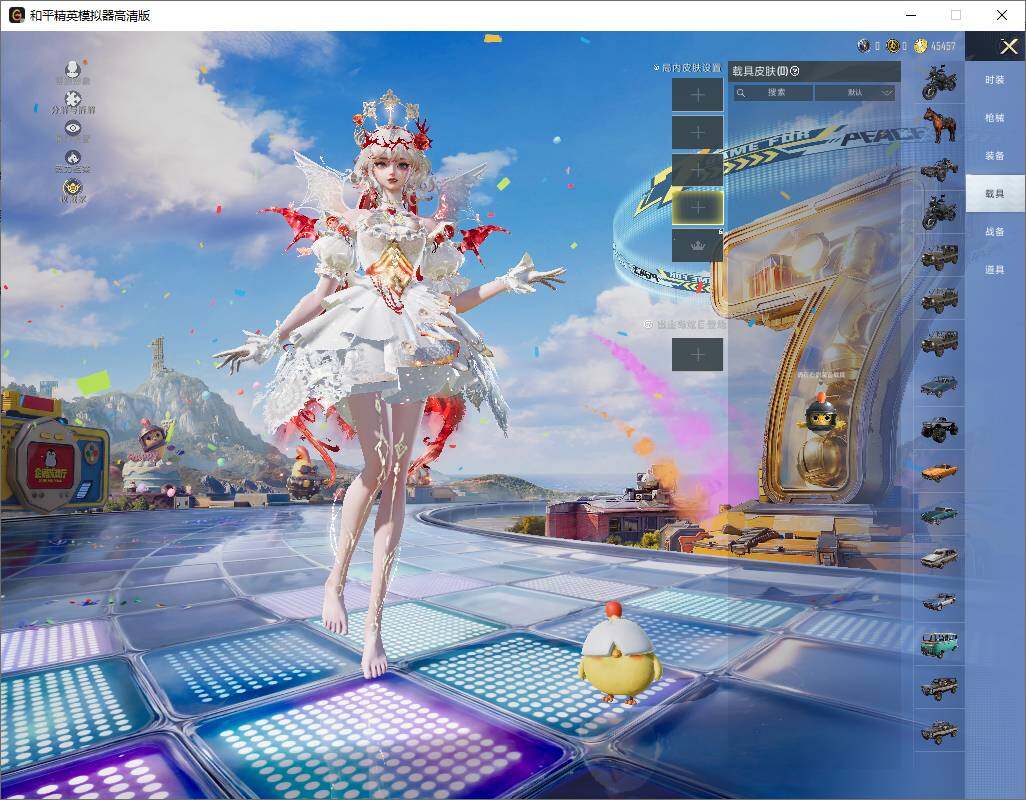Screen dimensions: 1026x800
Task: Select the orange car thumbnail
Action: pos(939,472)
